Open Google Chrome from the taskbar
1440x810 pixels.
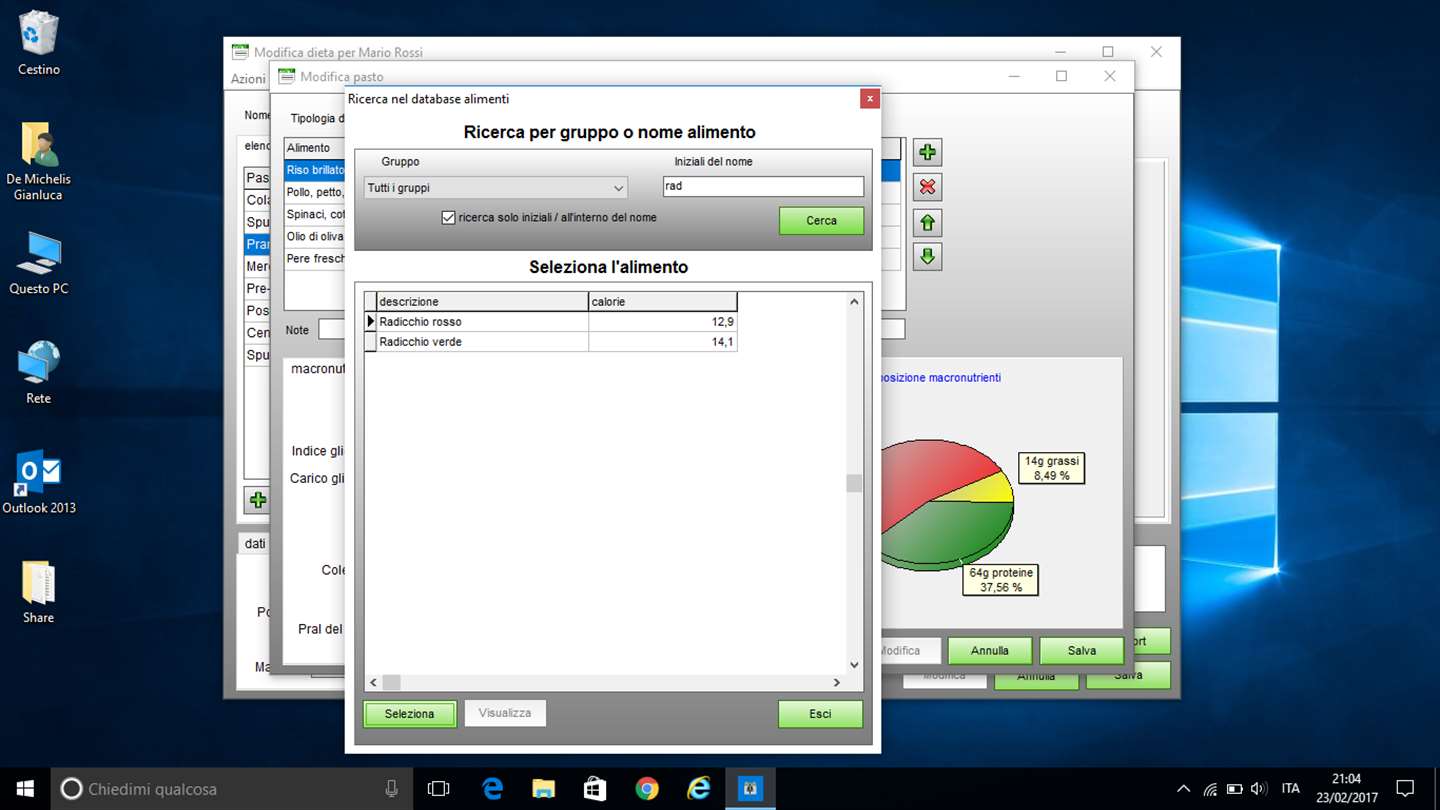647,789
